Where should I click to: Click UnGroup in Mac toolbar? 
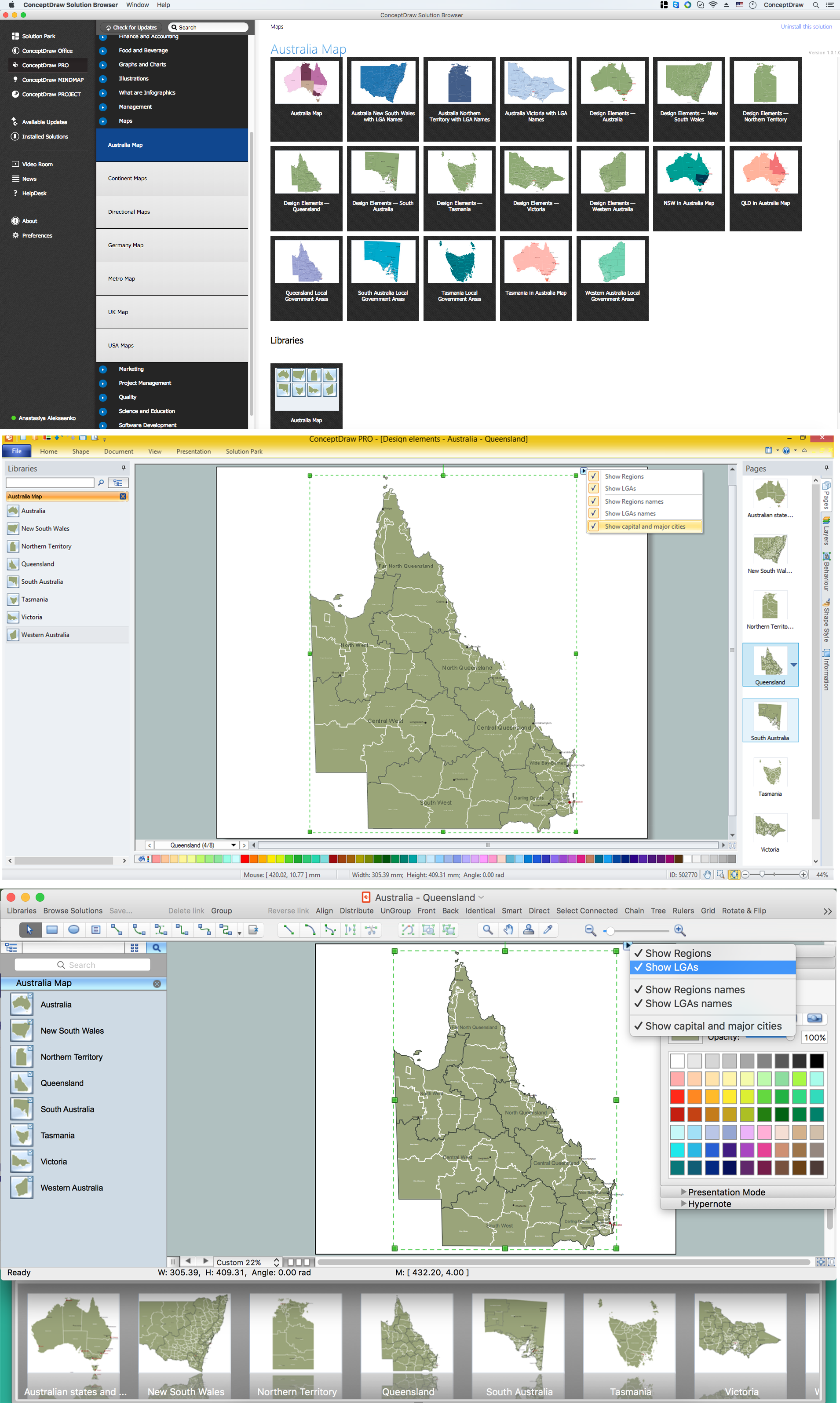coord(395,911)
